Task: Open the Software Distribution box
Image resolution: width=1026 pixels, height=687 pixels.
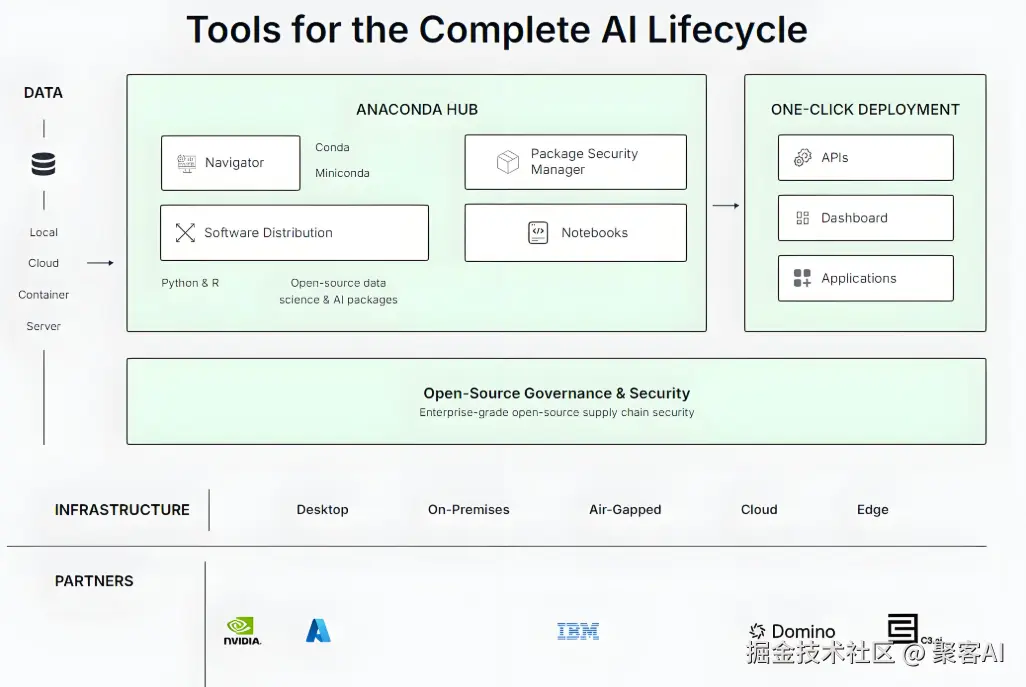Action: 294,233
